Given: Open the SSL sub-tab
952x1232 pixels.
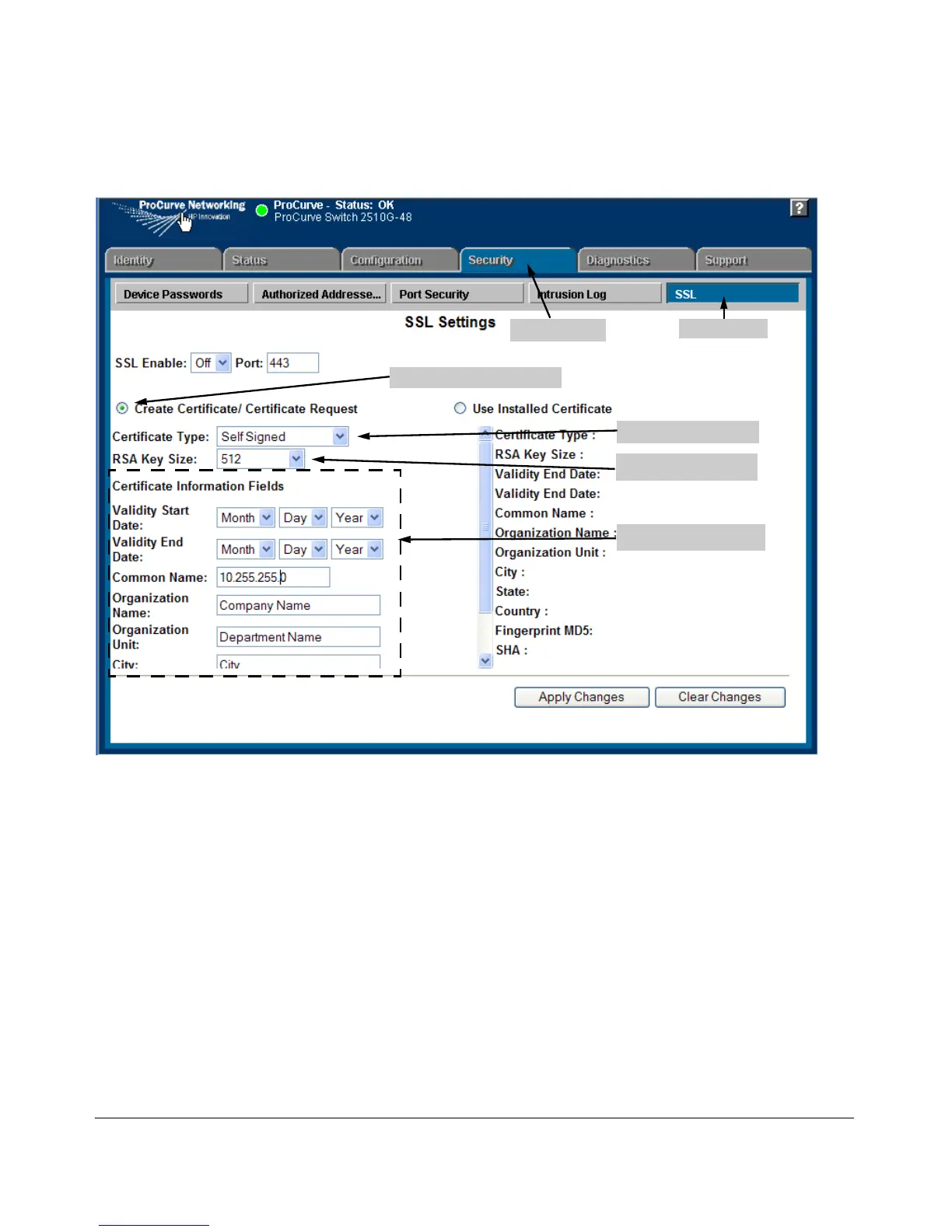Looking at the screenshot, I should pyautogui.click(x=733, y=294).
